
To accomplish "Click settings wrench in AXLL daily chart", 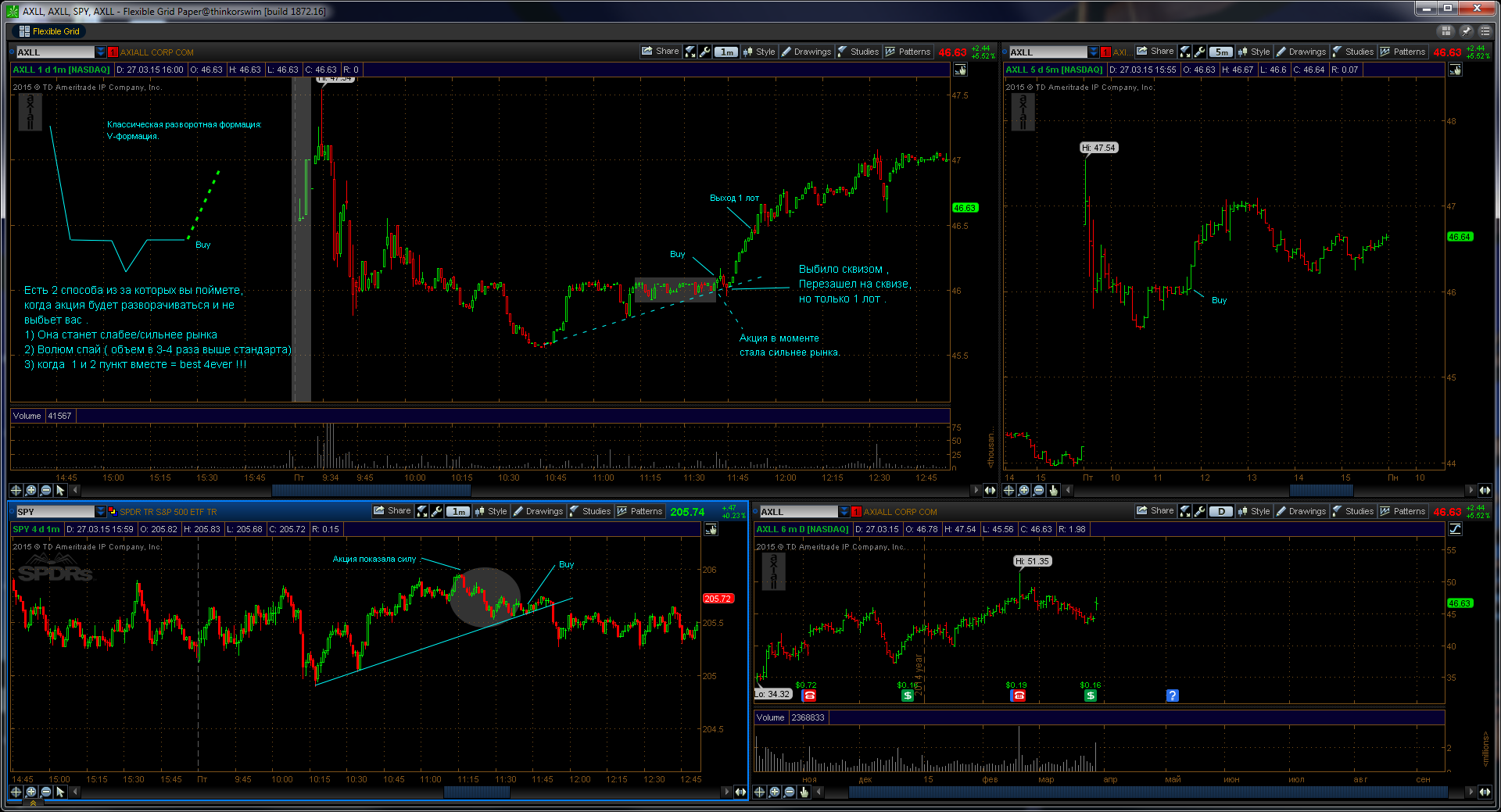I will tap(1200, 511).
